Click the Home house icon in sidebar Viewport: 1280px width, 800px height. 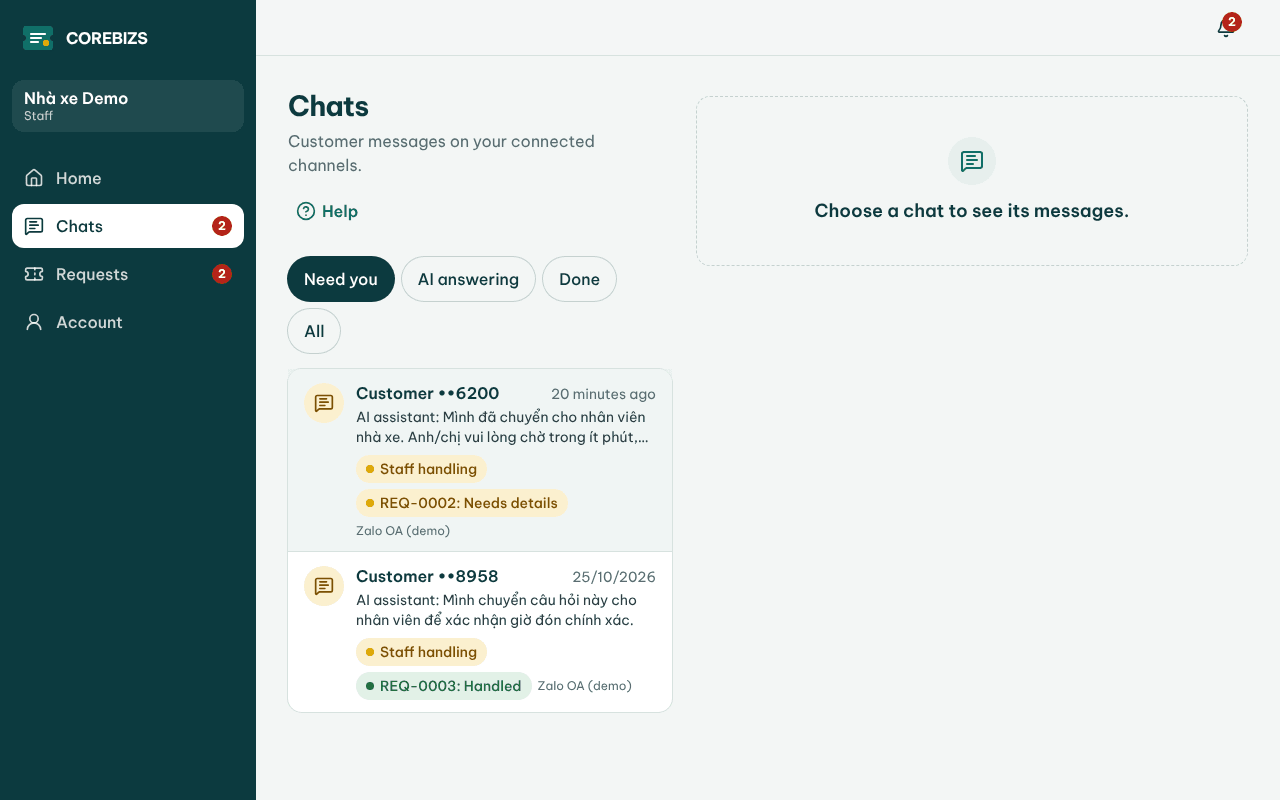pos(34,178)
